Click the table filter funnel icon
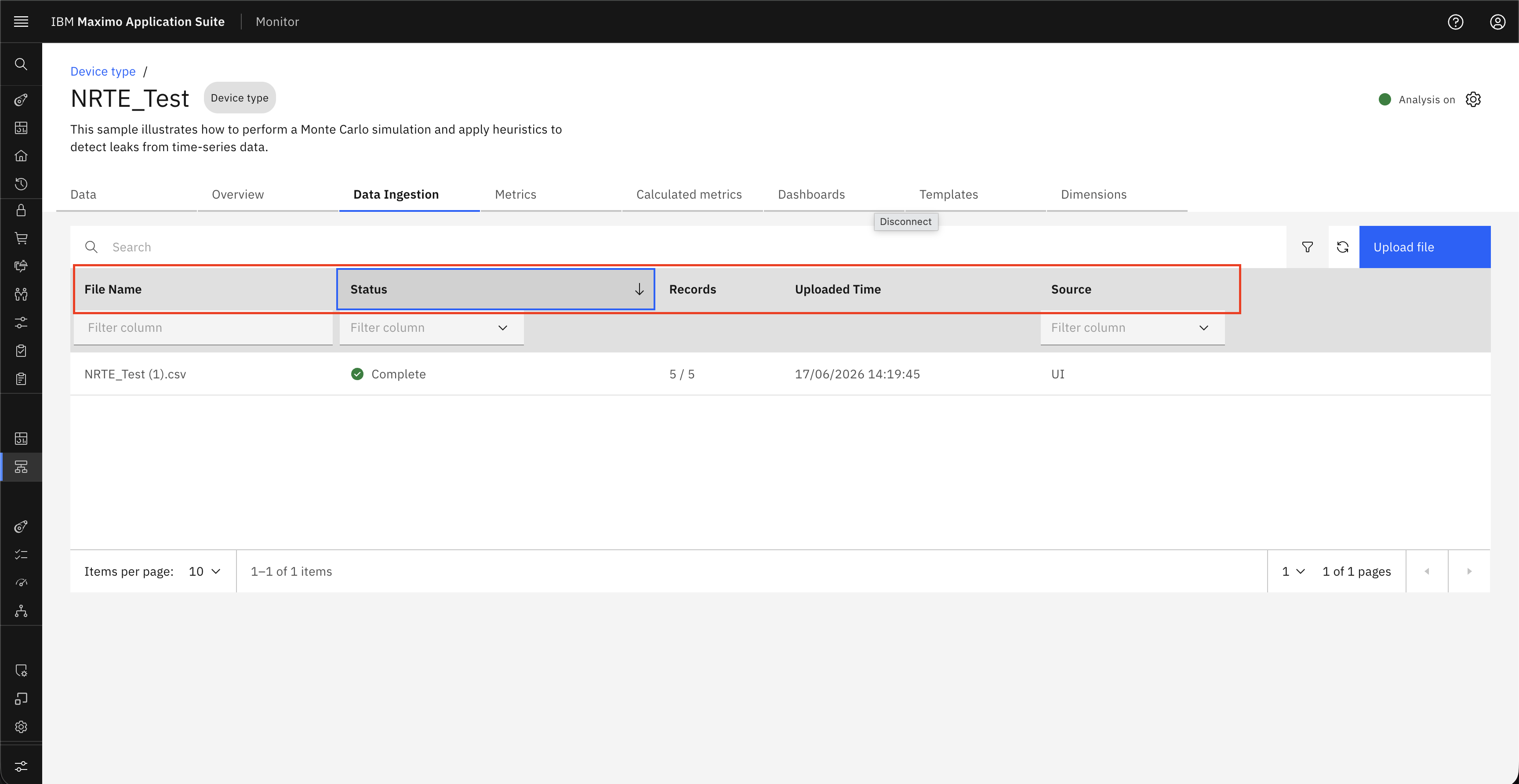The image size is (1519, 784). click(x=1307, y=247)
